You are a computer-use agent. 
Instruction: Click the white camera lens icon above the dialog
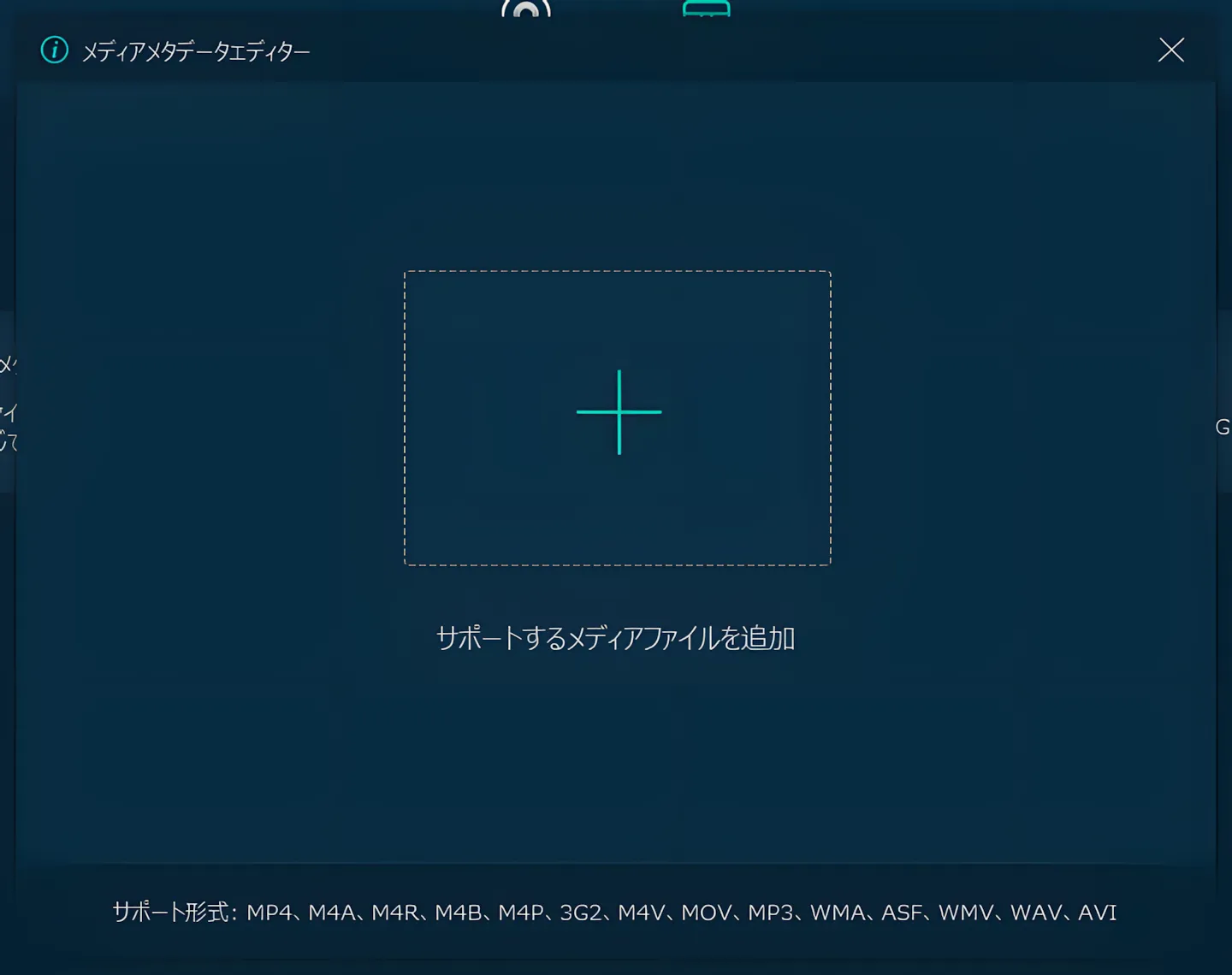click(x=525, y=10)
